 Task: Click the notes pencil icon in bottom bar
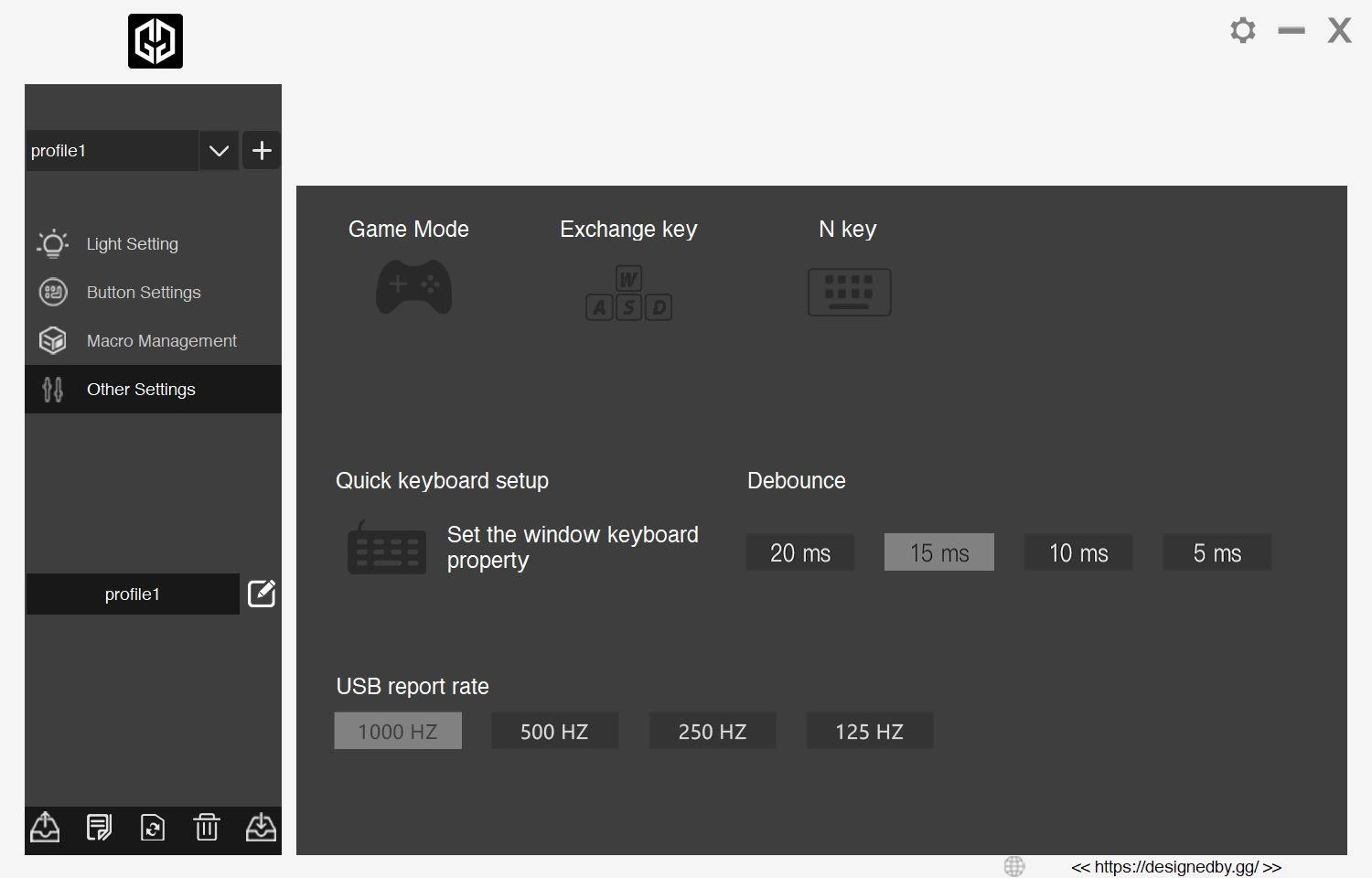click(x=99, y=827)
